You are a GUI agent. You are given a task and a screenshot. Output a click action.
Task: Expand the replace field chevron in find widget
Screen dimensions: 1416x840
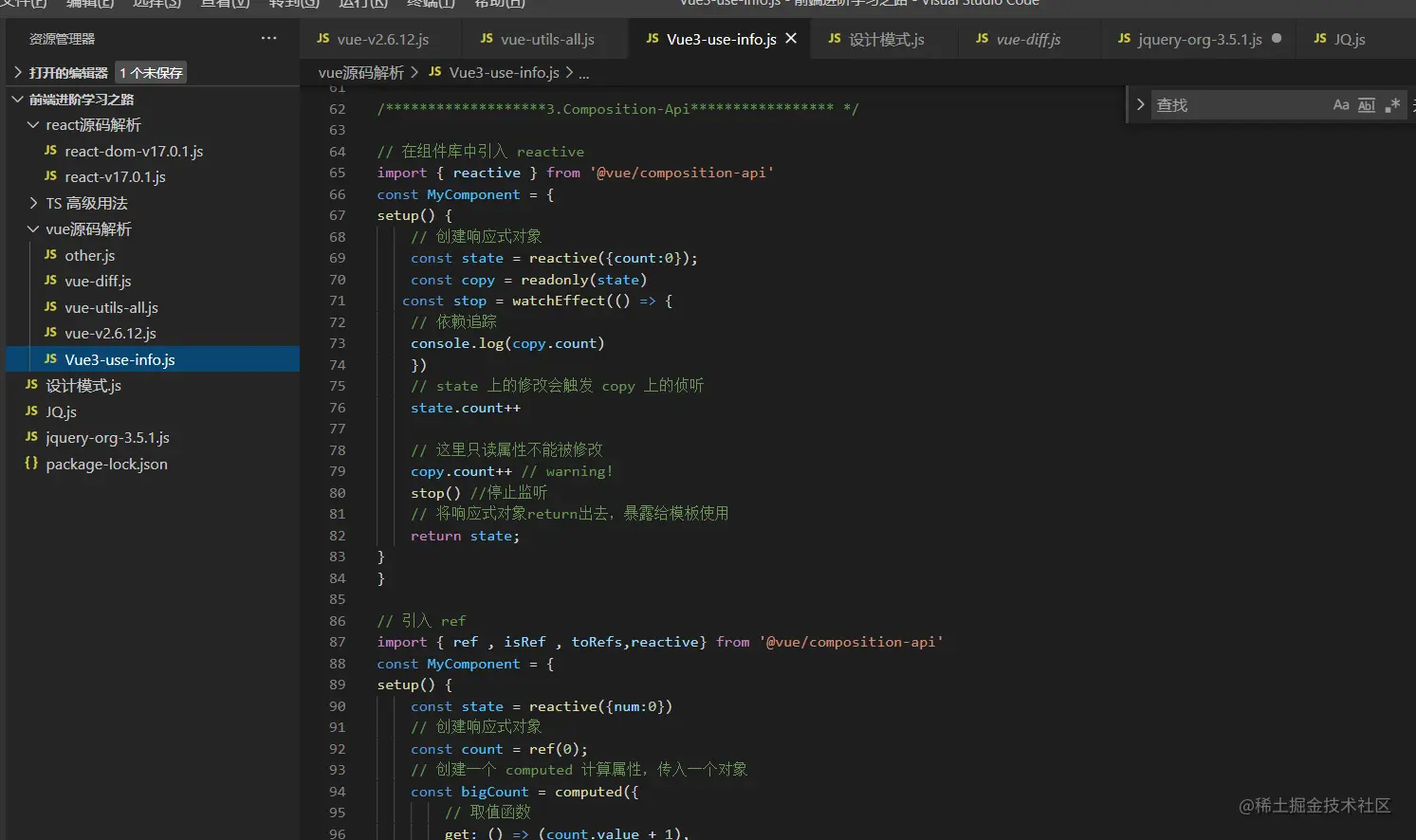pyautogui.click(x=1140, y=105)
